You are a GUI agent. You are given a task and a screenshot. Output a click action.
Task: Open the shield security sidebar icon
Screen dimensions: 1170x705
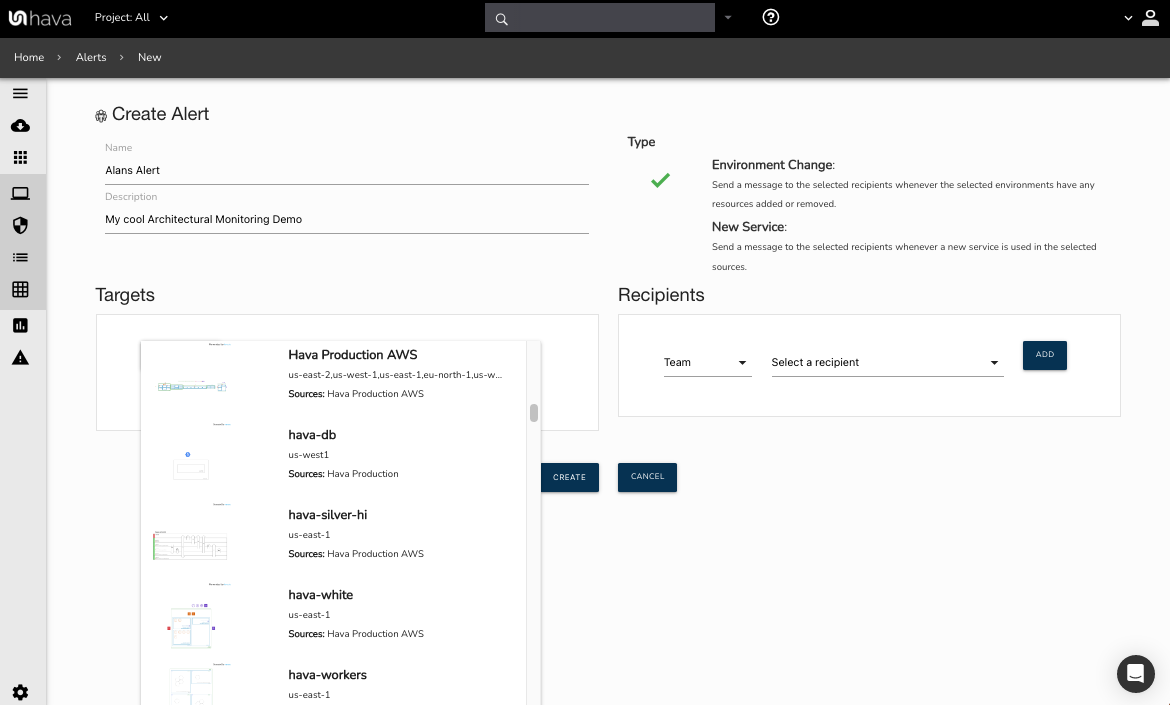(x=20, y=225)
